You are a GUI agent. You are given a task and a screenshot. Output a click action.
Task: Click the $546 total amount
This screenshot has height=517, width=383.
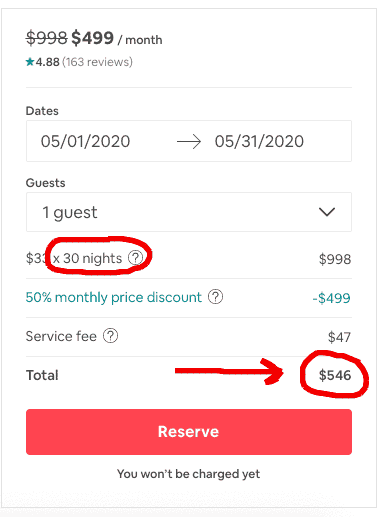pos(335,375)
